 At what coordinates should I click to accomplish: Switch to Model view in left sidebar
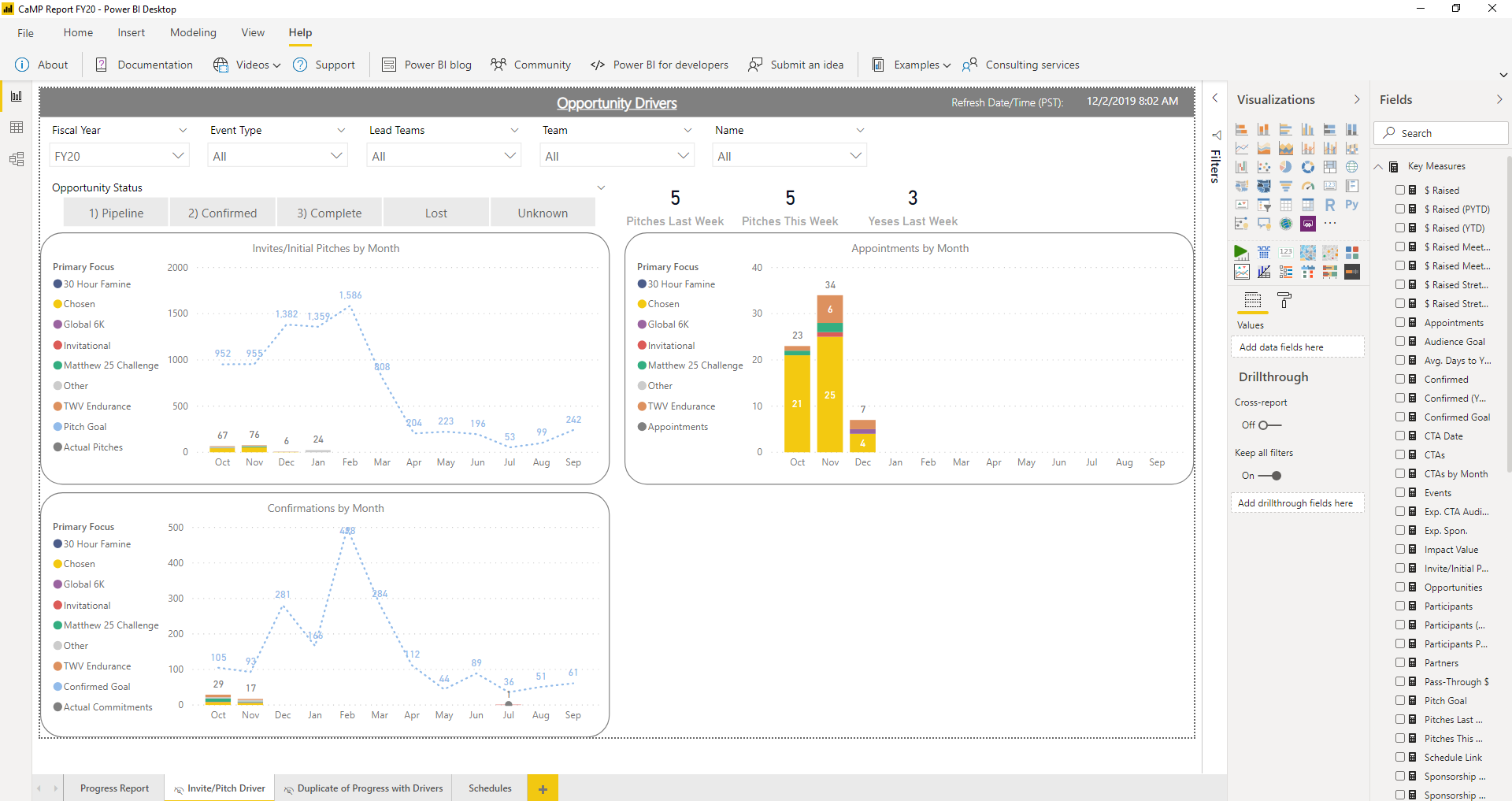click(17, 159)
